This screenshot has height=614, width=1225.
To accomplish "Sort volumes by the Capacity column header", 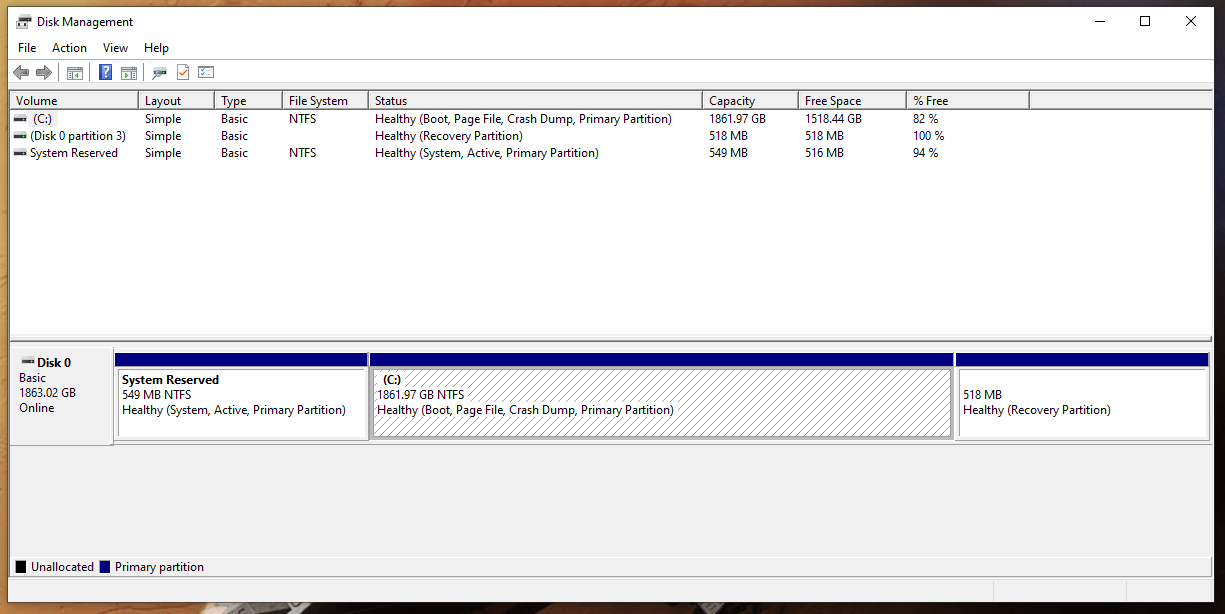I will (x=749, y=100).
